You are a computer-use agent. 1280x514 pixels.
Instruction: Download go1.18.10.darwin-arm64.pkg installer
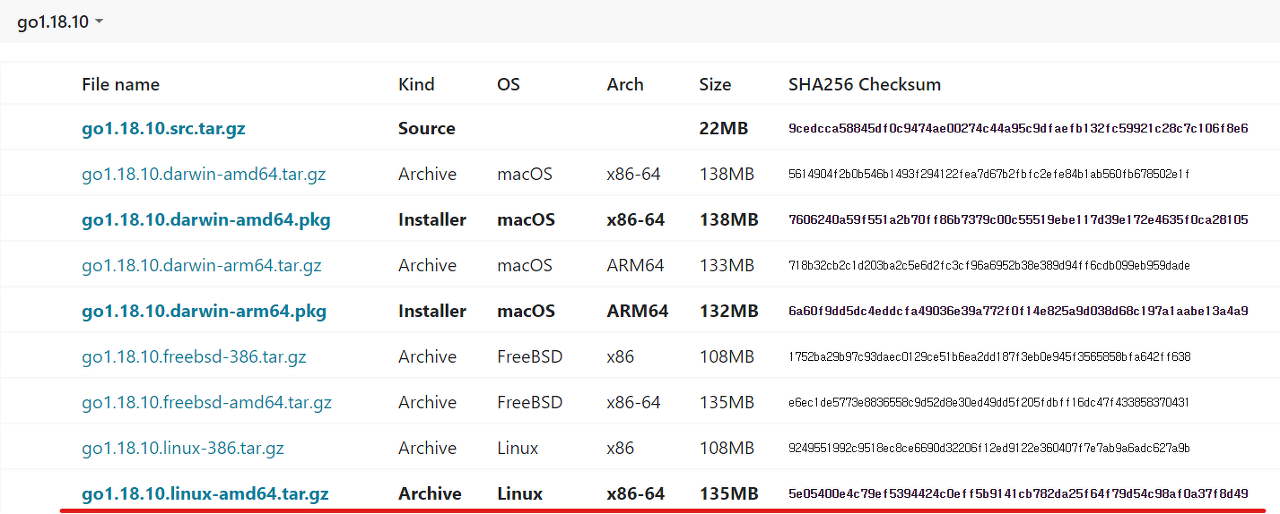tap(204, 311)
